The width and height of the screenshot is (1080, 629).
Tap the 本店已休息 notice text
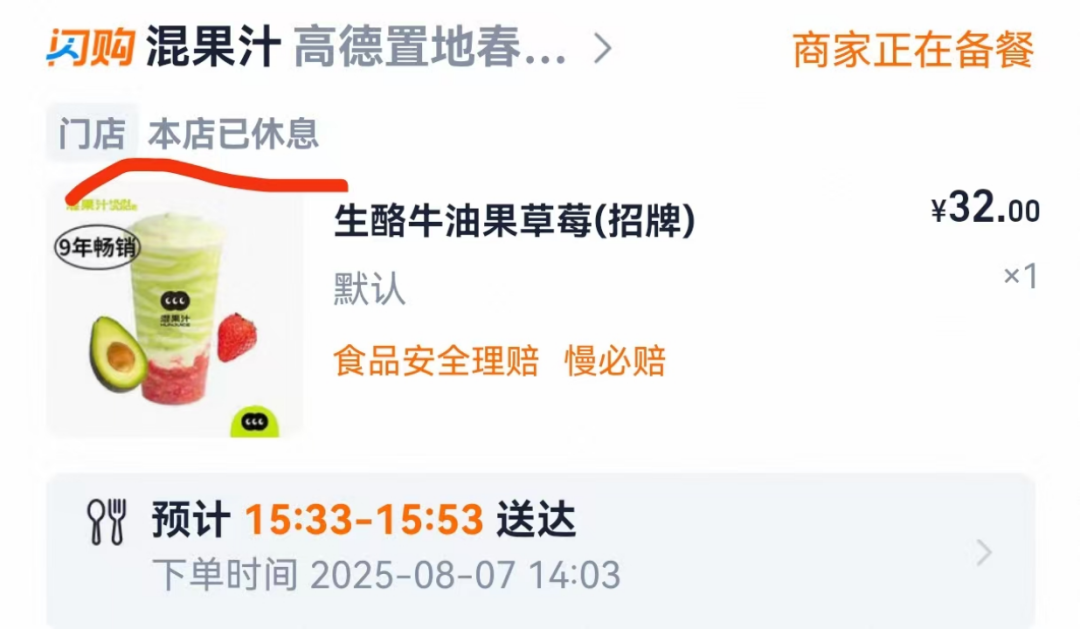coord(233,133)
